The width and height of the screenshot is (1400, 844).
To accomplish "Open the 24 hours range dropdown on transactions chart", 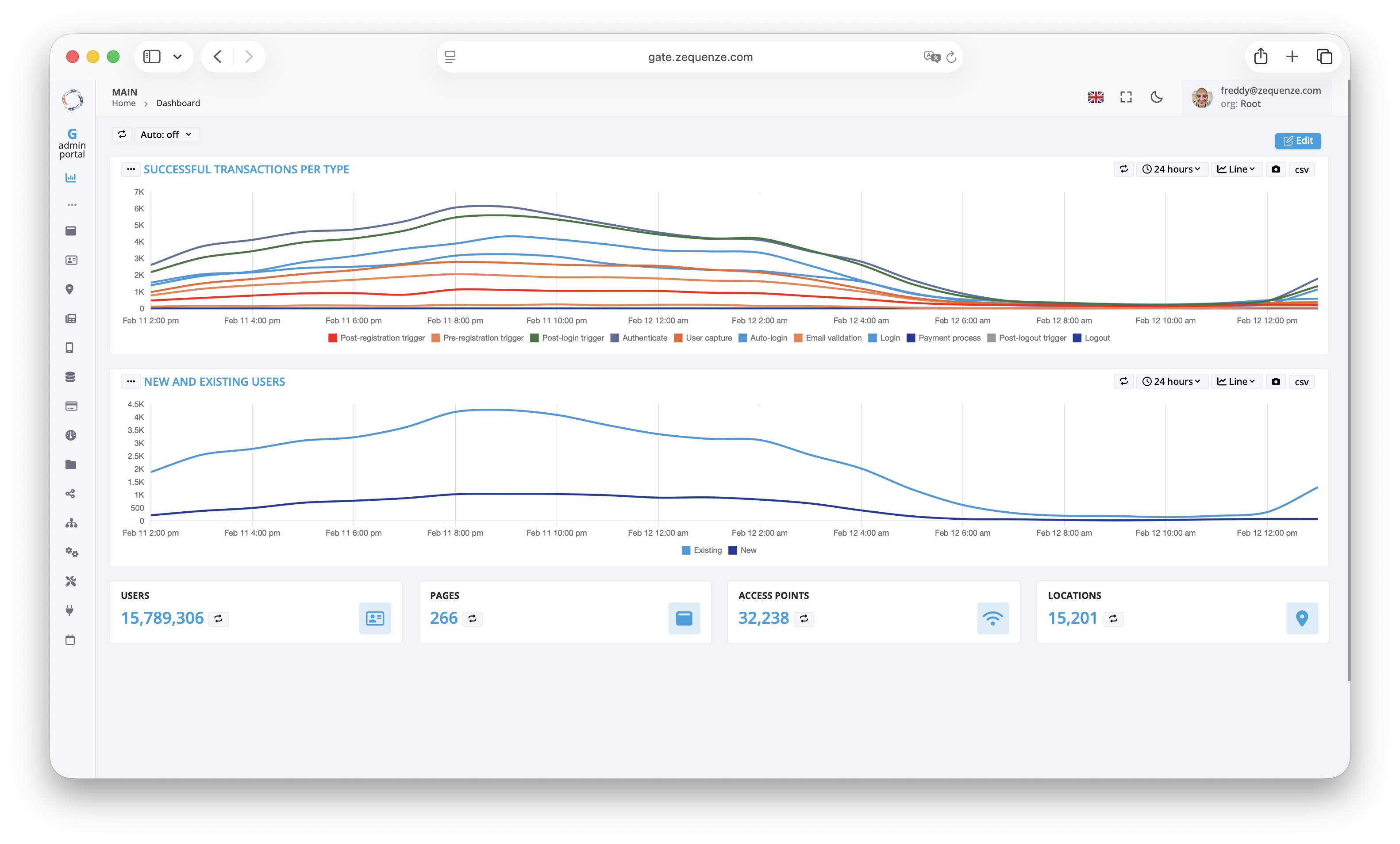I will coord(1172,169).
